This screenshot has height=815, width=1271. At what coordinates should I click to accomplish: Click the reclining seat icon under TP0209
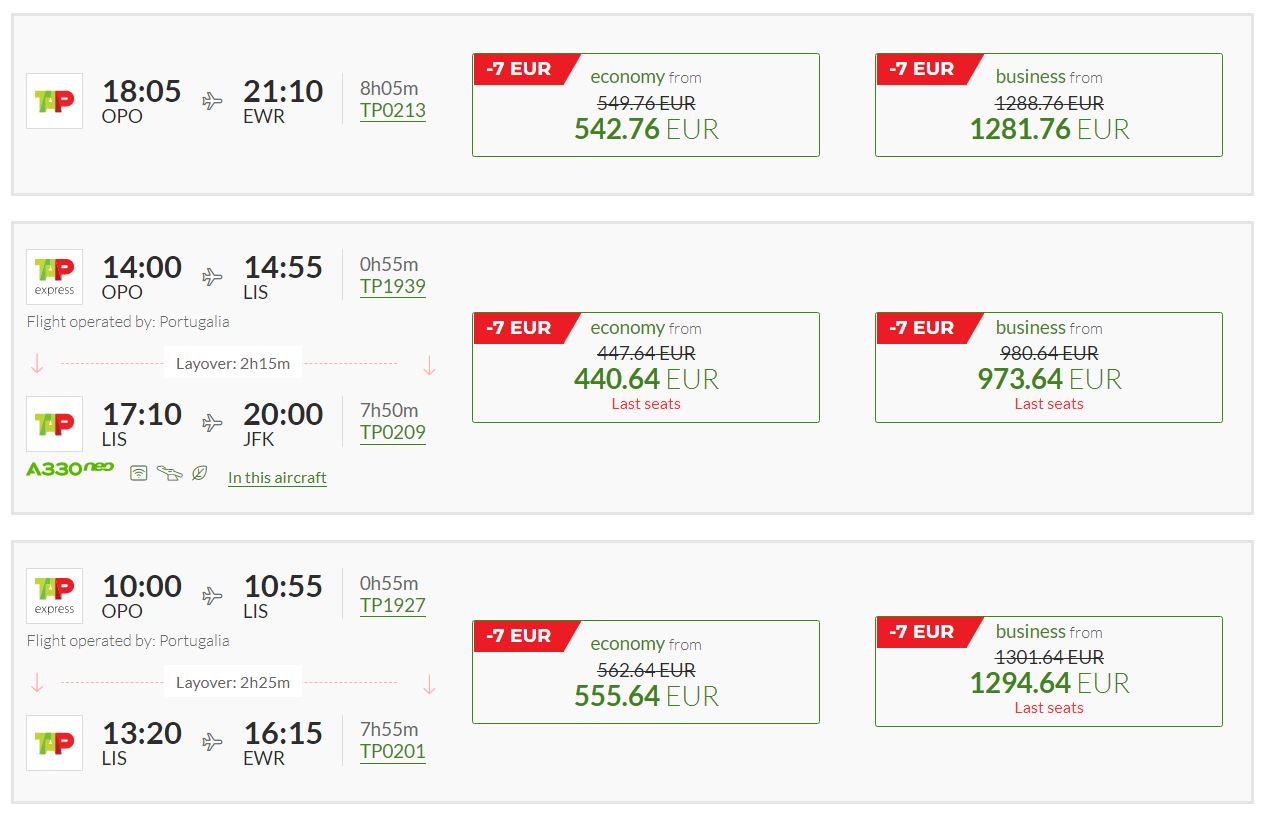tap(170, 473)
